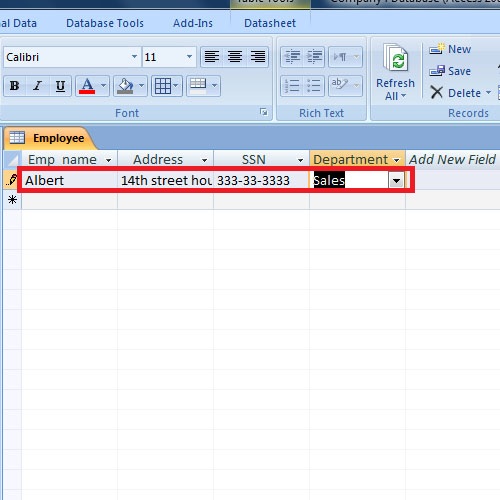
Task: Select the Employee table tab
Action: point(50,138)
